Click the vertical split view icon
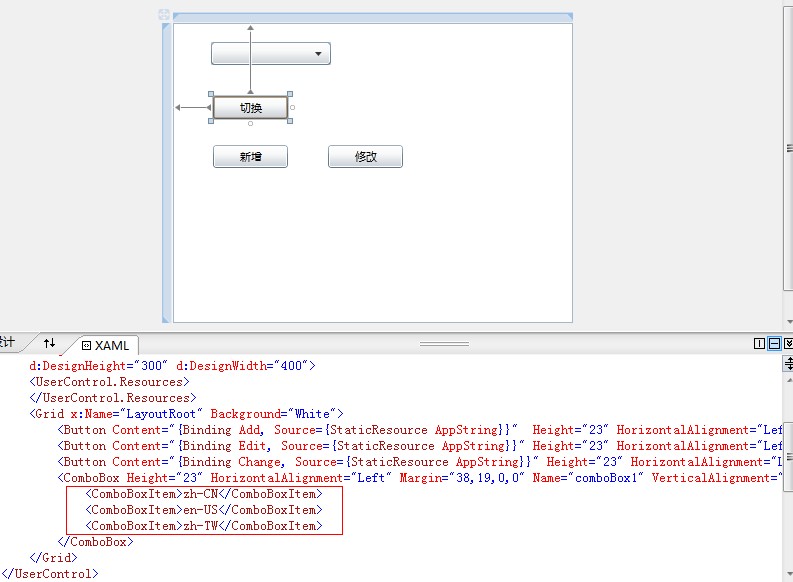The height and width of the screenshot is (582, 793). (760, 343)
